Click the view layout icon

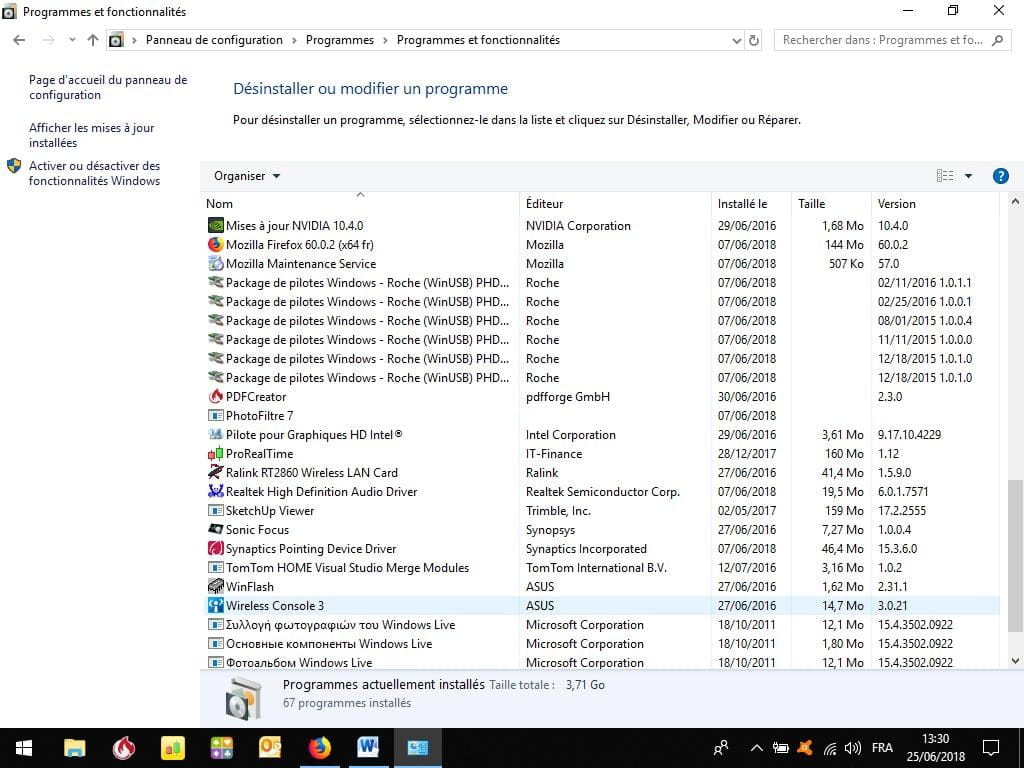945,176
